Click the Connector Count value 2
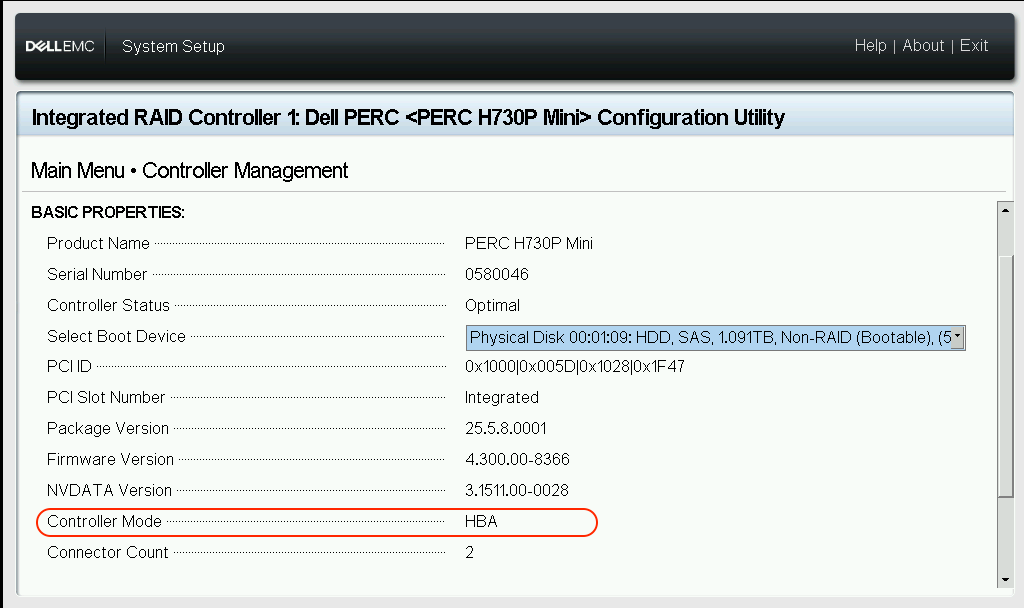Screen dimensions: 1024x608 470,552
